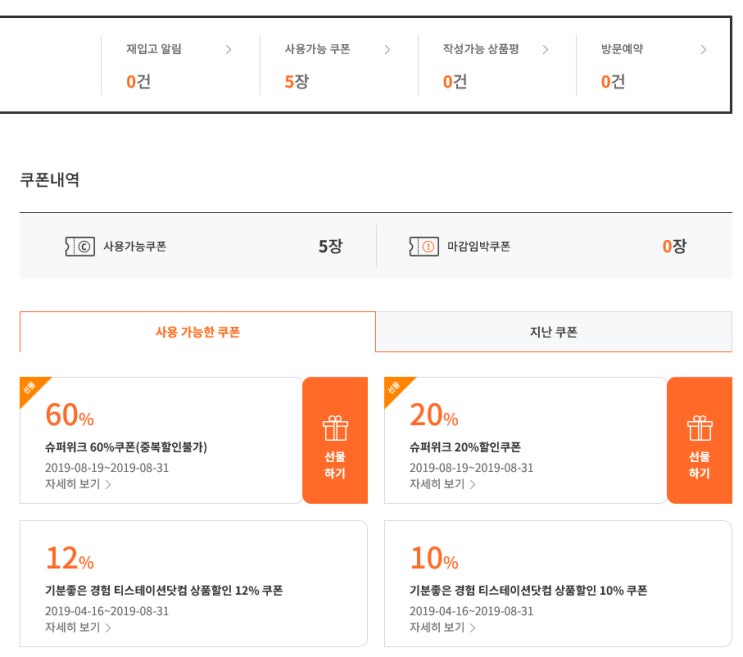View details of 슈퍼위크 60%쿠폰 via 자세히 보기
The image size is (743, 657).
78,484
